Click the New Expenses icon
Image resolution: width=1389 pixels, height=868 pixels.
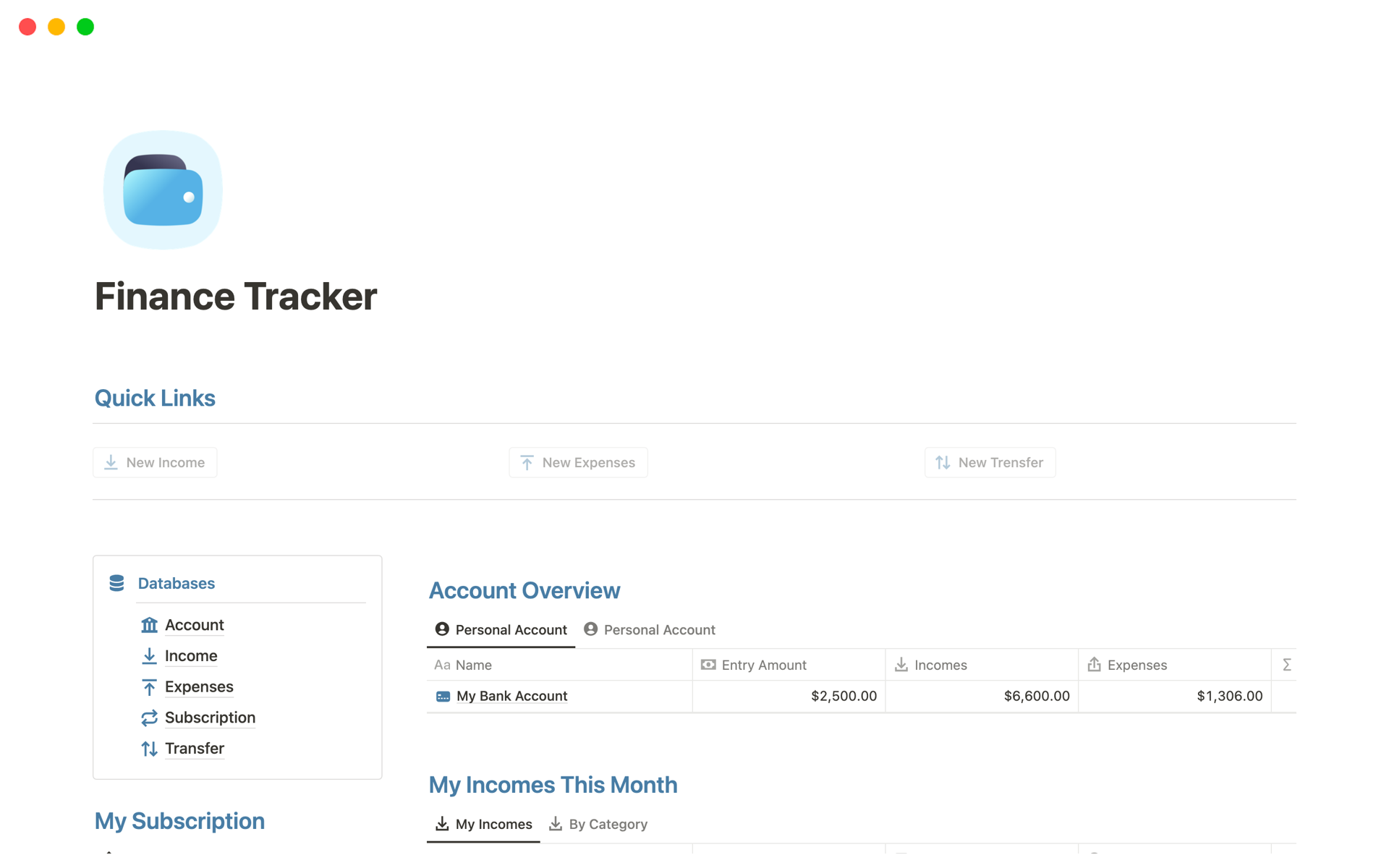point(527,462)
